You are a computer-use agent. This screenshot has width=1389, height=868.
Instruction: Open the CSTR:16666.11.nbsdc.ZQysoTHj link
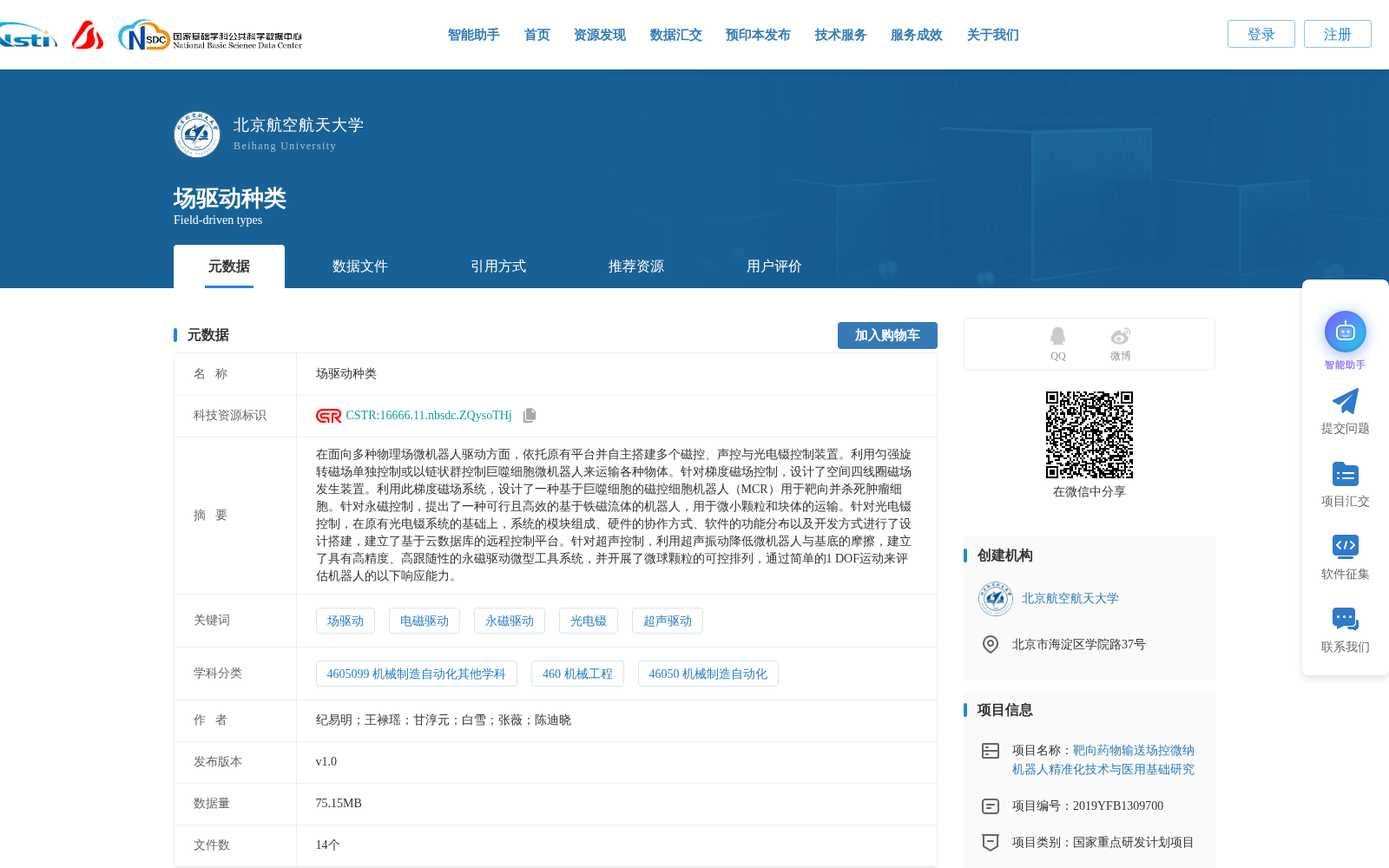pos(429,416)
